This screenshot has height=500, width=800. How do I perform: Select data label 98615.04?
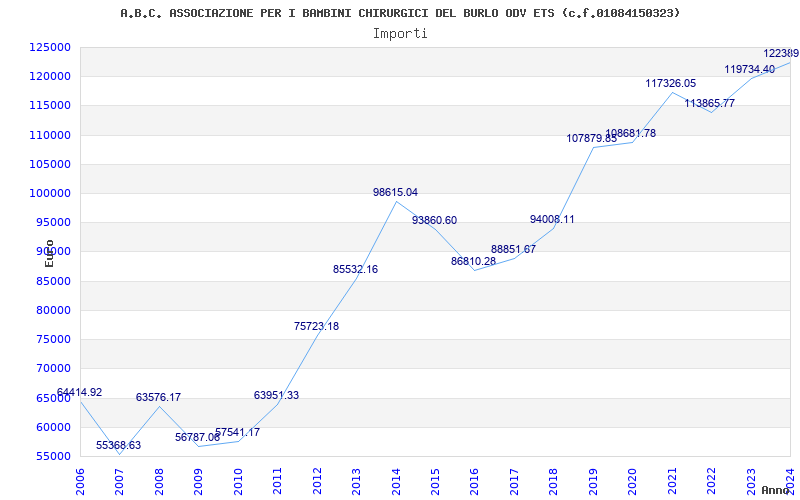(395, 192)
